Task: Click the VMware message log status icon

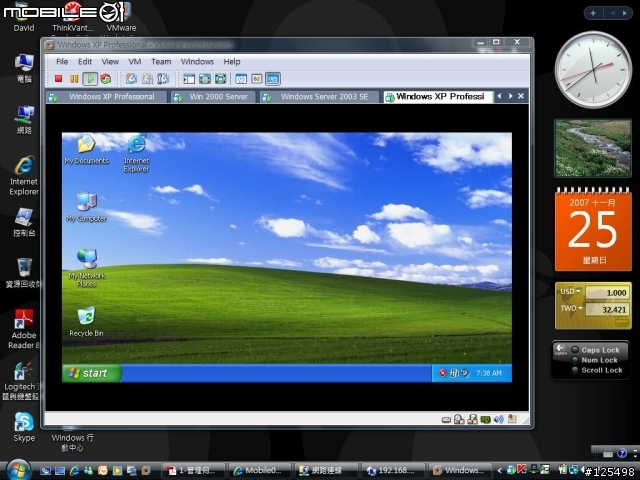Action: pos(512,419)
